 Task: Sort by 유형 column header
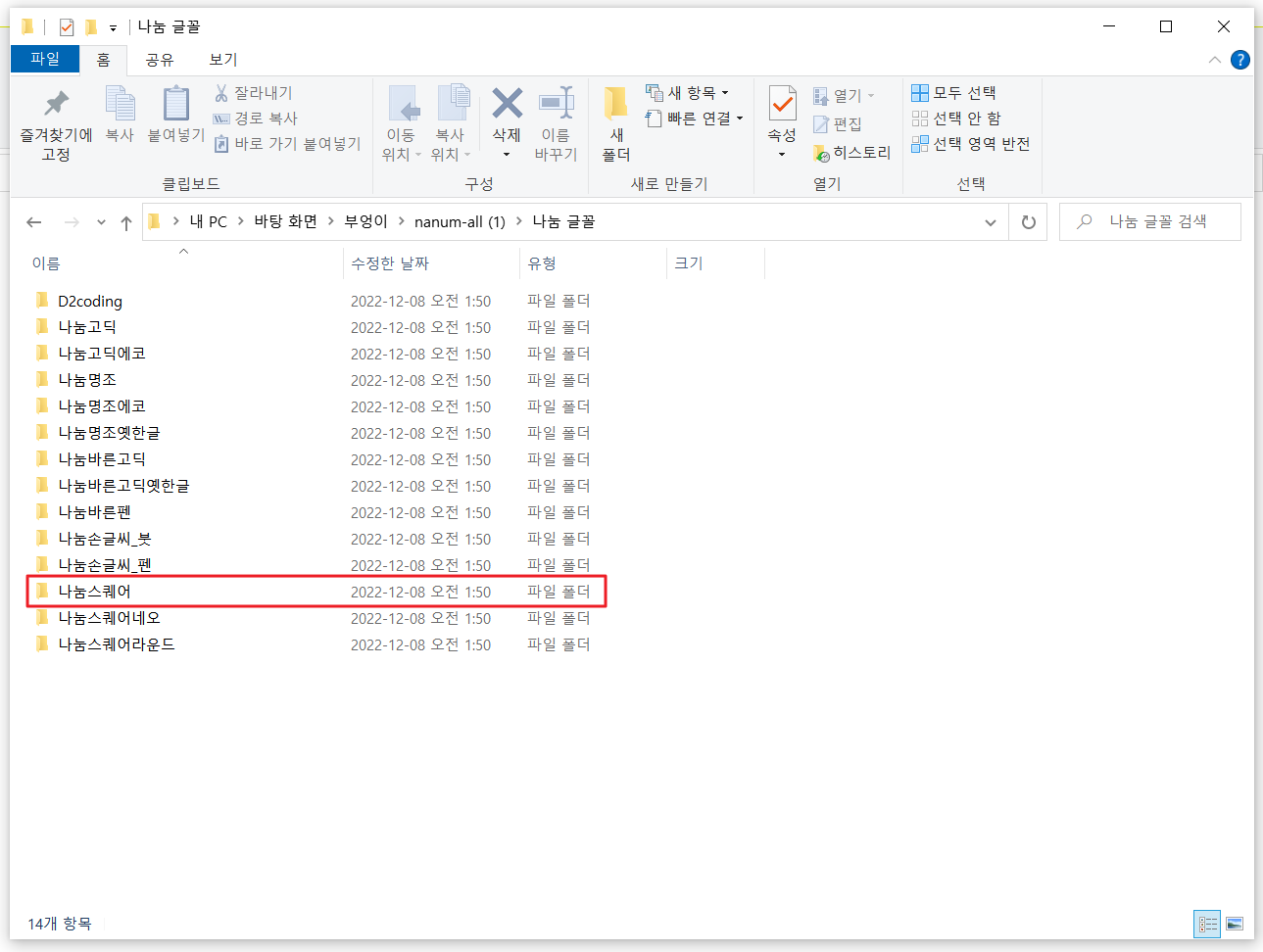(542, 263)
